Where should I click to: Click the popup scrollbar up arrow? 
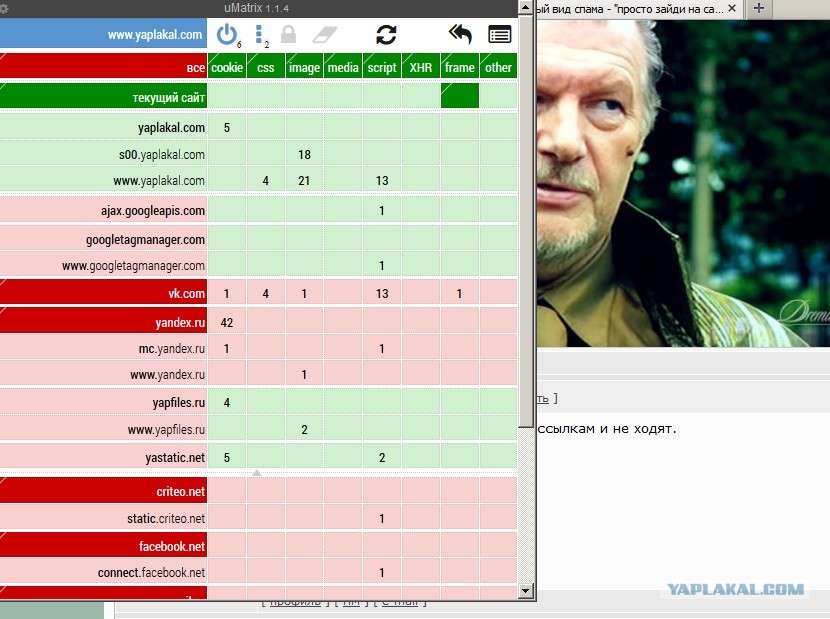coord(525,7)
